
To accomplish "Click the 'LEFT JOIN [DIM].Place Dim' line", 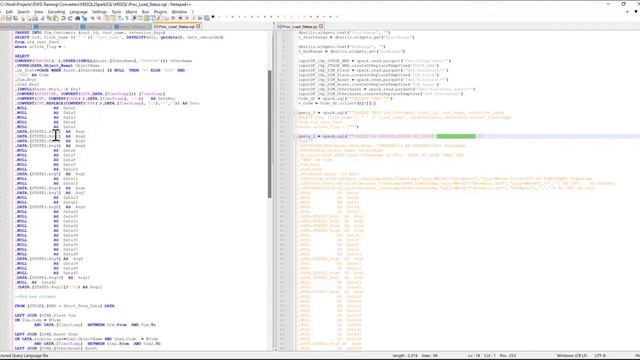I will pyautogui.click(x=45, y=316).
